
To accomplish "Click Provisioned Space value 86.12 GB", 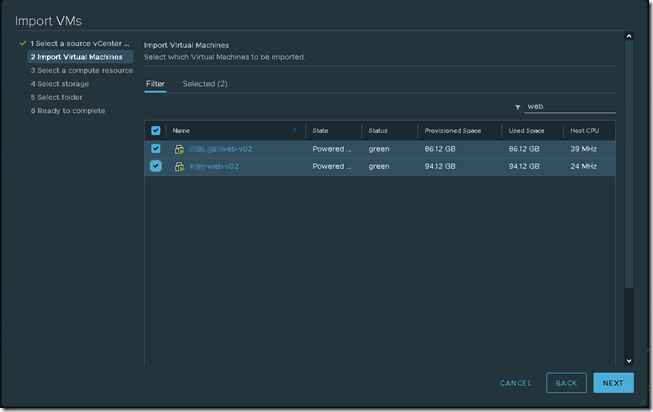I will 440,149.
